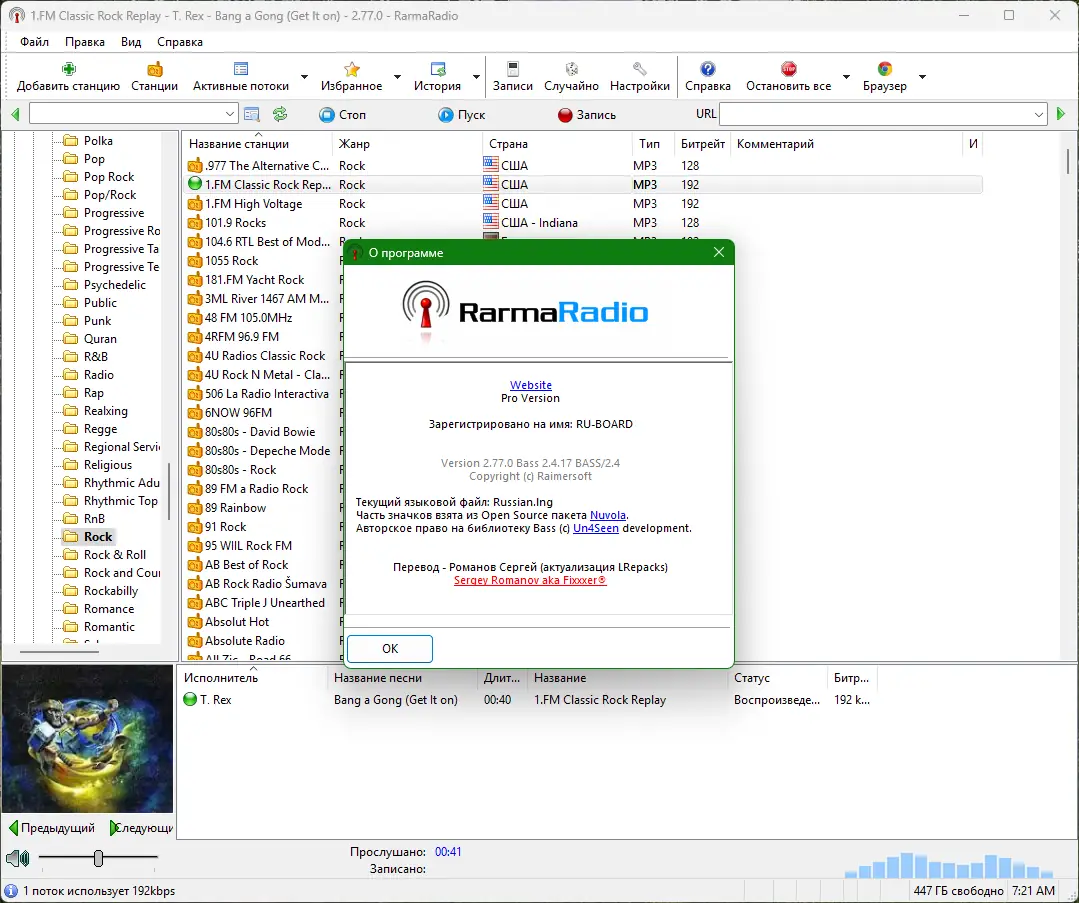Open the Справка menu in menu bar
The width and height of the screenshot is (1079, 903).
(x=180, y=42)
